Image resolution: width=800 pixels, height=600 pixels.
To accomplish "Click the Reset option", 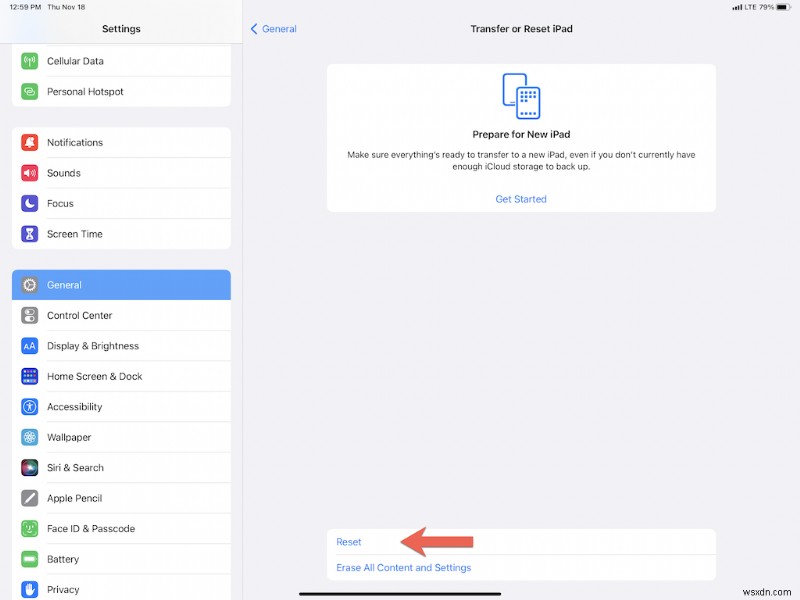I will (x=348, y=541).
